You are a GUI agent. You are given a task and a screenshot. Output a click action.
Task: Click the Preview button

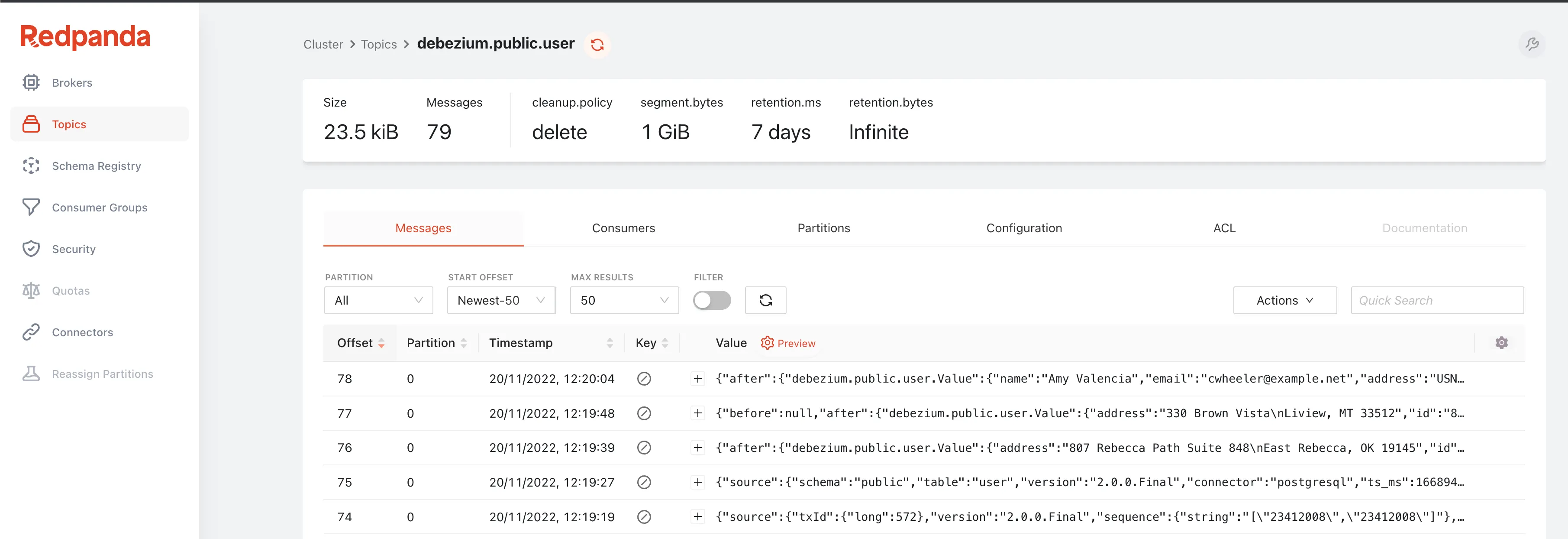[790, 343]
